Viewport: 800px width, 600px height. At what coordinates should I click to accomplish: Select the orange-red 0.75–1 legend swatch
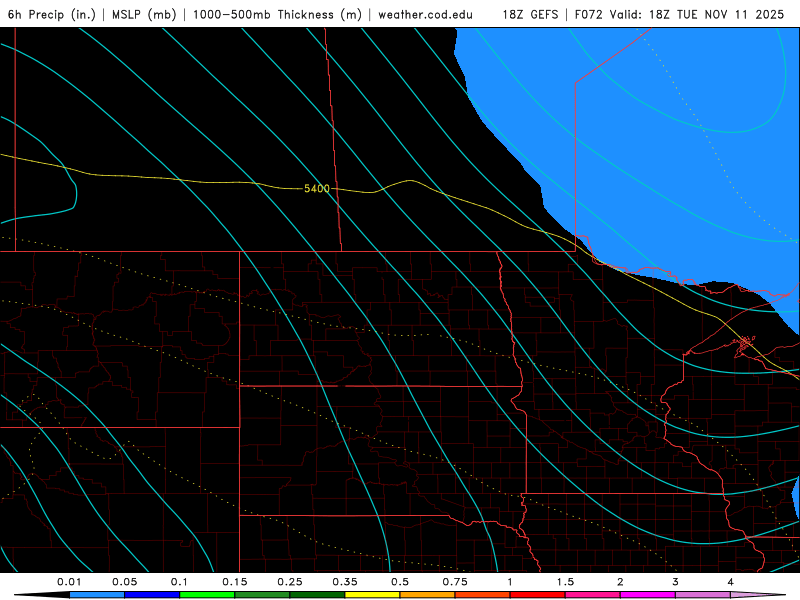tap(483, 595)
